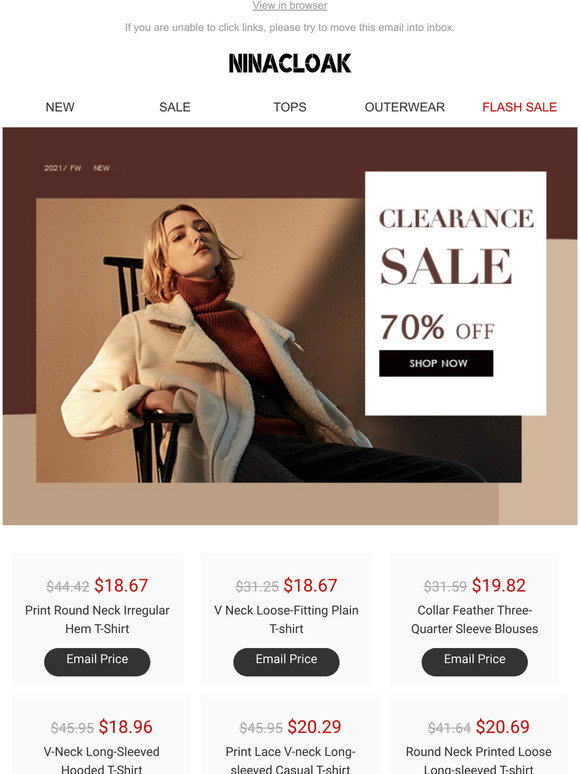This screenshot has width=580, height=774.
Task: Open Round Neck Printed Loose Long-sleeved T-shirt
Action: click(x=478, y=760)
